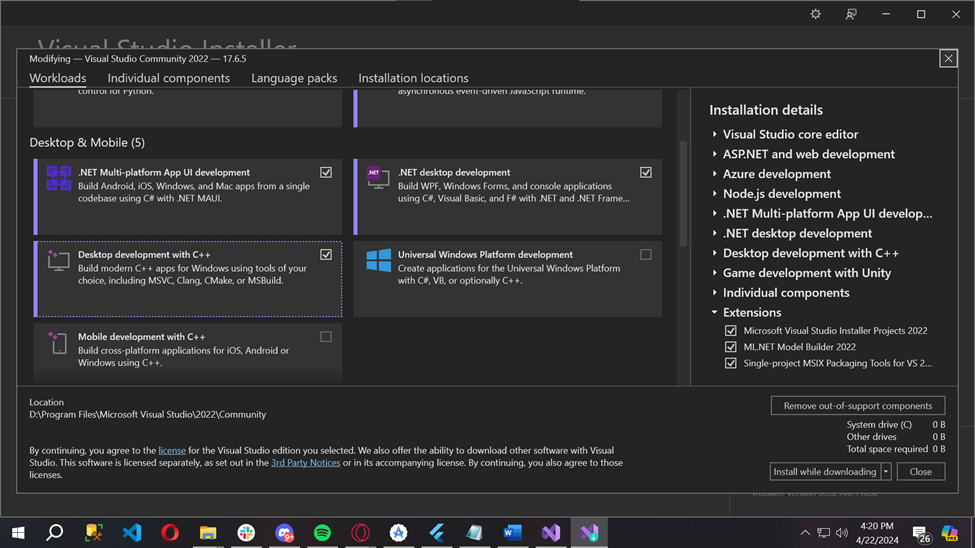Open notification center with 26 badge
Image resolution: width=975 pixels, height=548 pixels.
tap(922, 533)
